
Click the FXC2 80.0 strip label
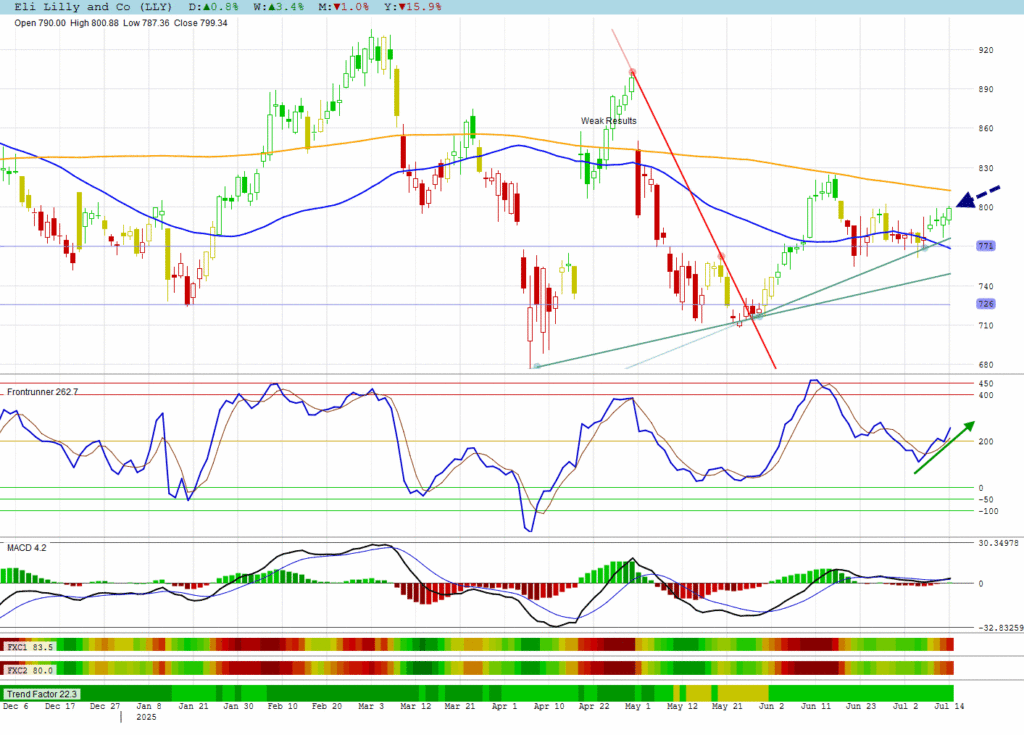29,670
